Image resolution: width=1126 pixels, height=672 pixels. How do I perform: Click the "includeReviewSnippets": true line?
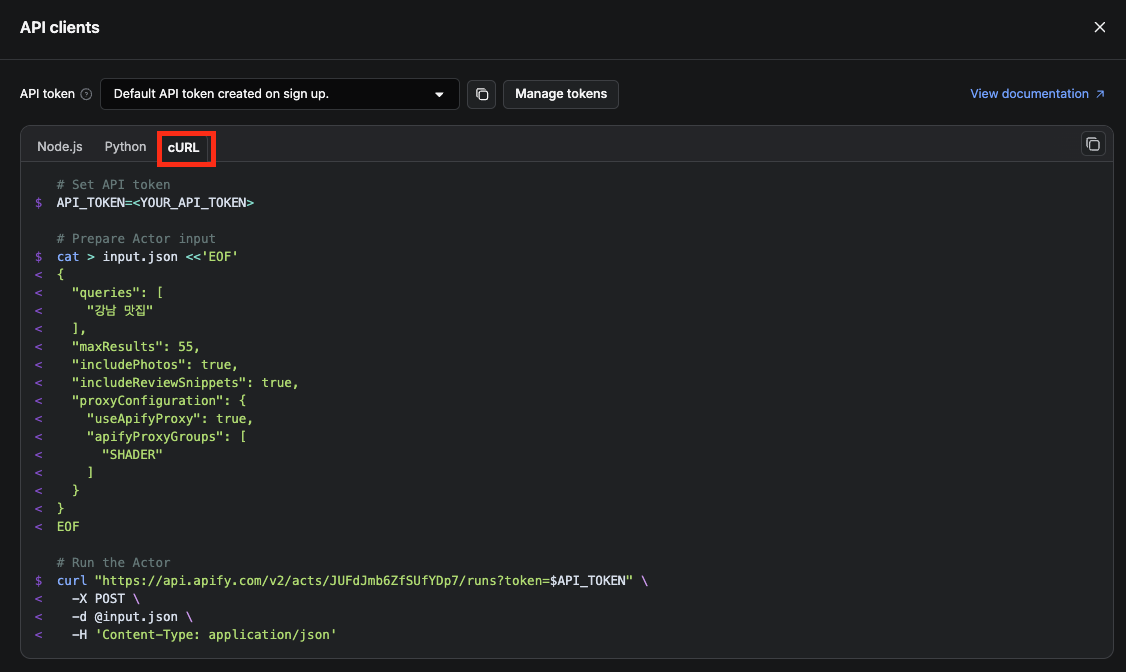185,382
